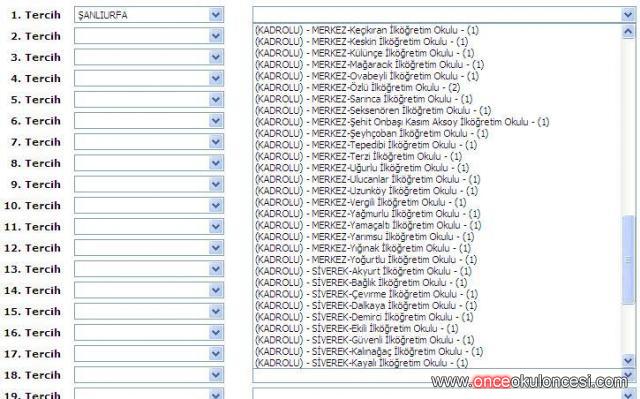
Task: Expand the 18. Tercih dropdown
Action: (x=149, y=375)
